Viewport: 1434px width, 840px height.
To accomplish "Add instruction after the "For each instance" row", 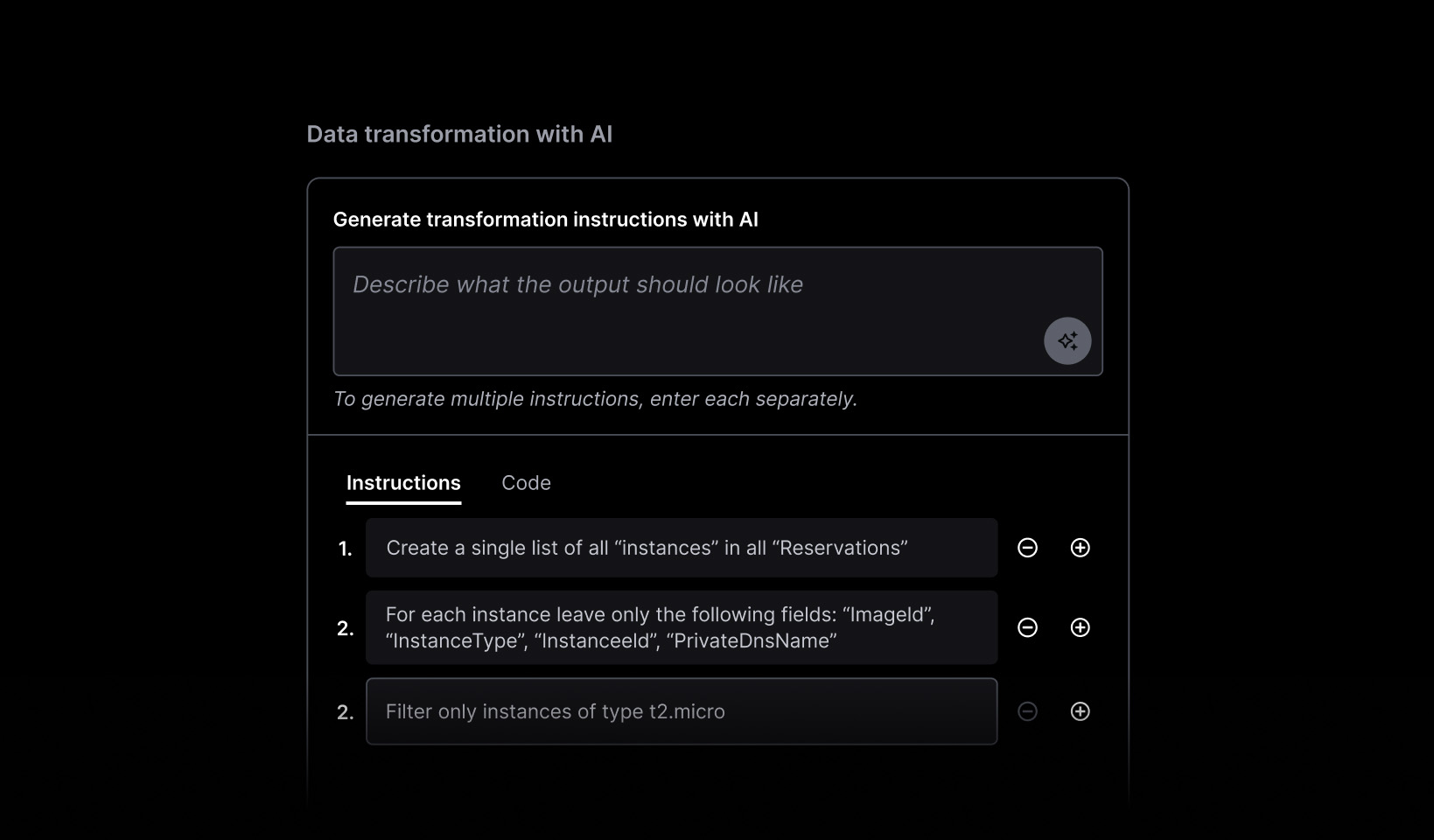I will click(1081, 627).
